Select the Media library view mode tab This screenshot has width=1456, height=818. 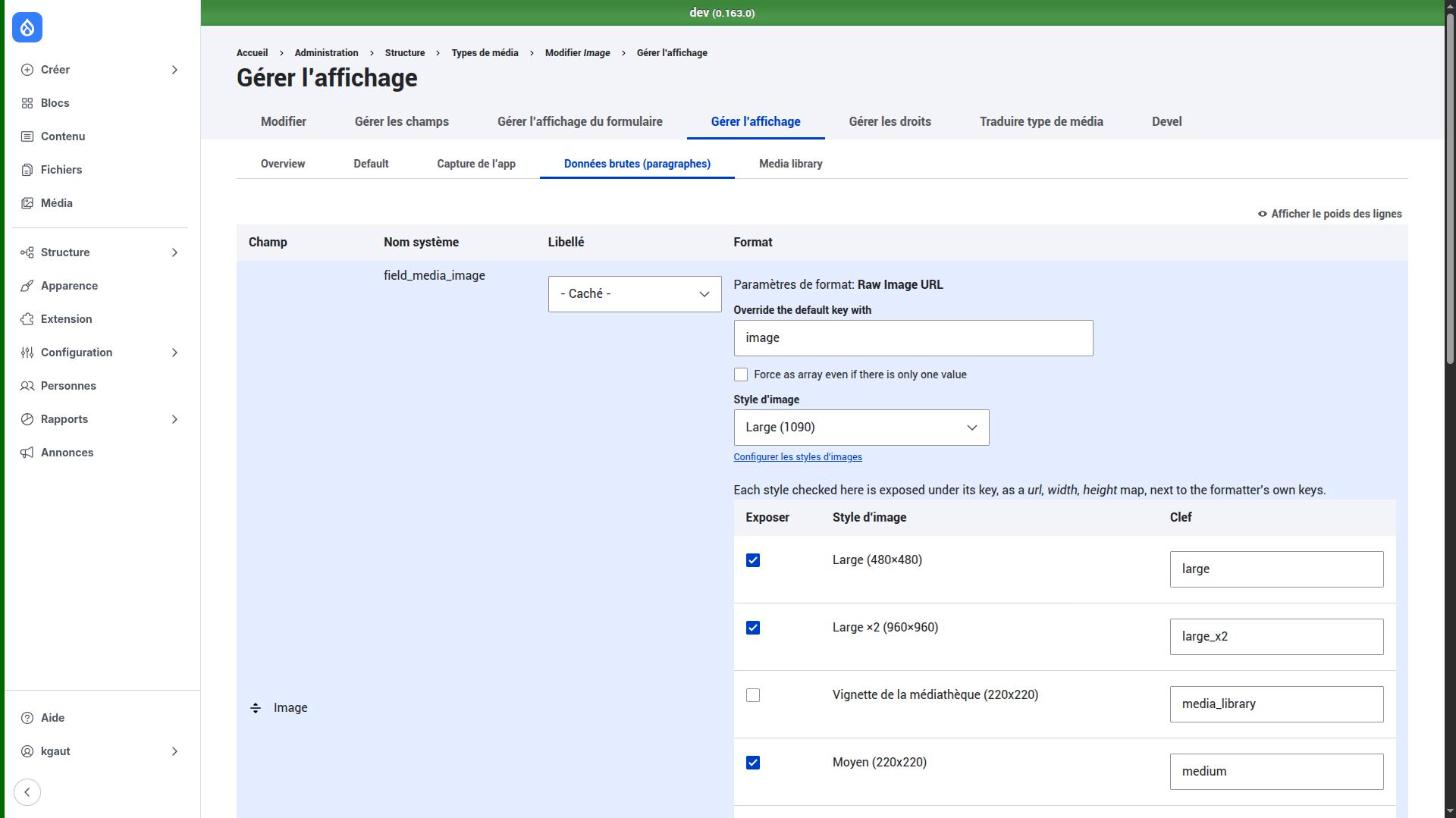click(x=791, y=164)
